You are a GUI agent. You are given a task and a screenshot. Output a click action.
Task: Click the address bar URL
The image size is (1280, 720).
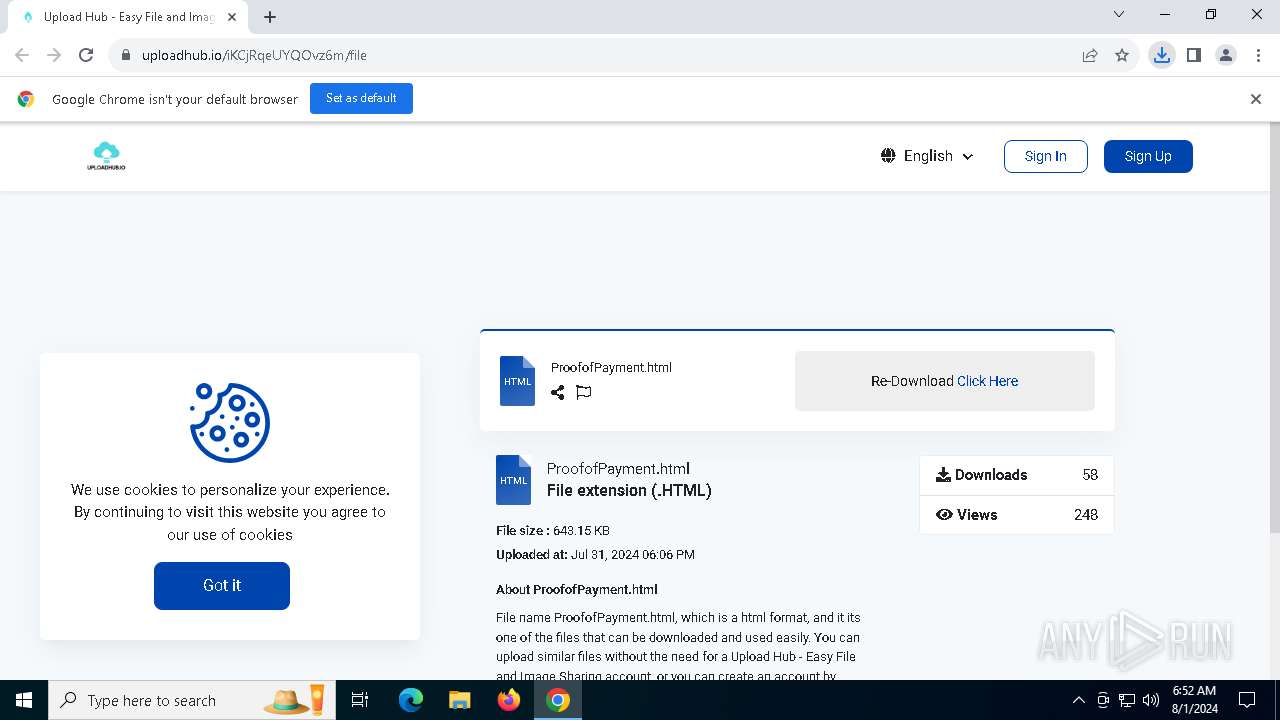point(254,55)
